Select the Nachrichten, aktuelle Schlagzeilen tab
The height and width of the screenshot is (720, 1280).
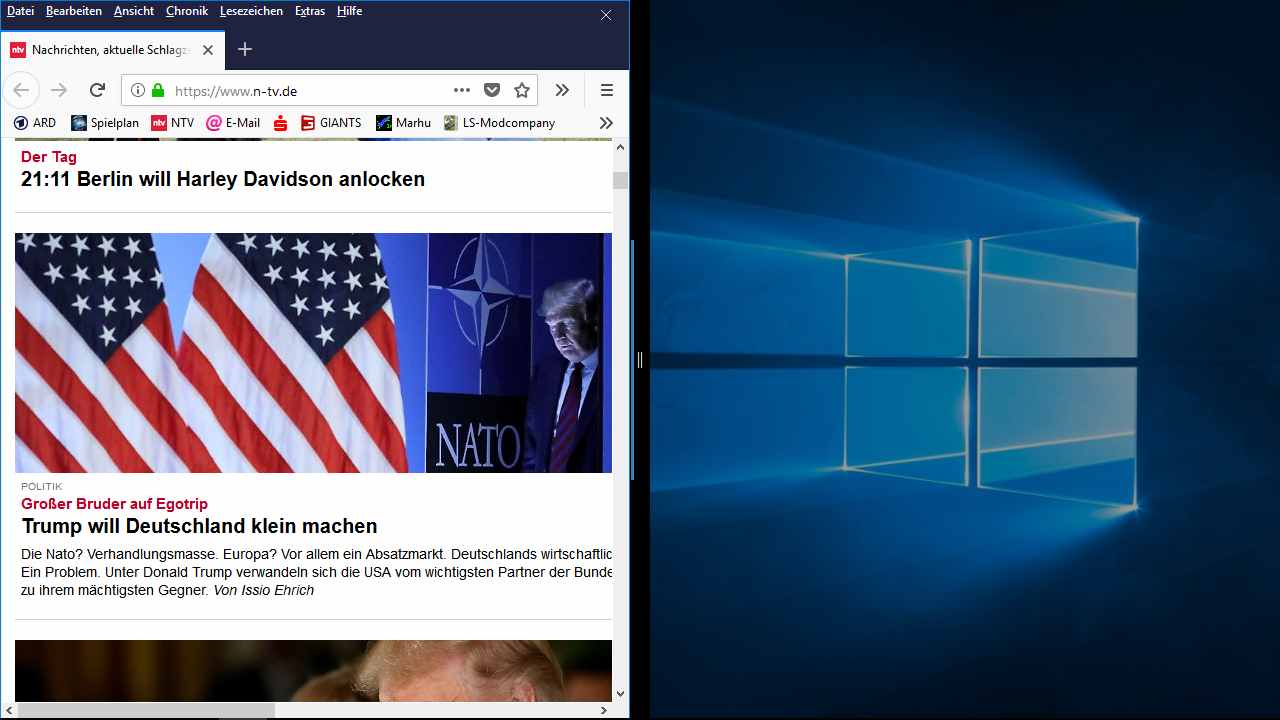[x=112, y=50]
